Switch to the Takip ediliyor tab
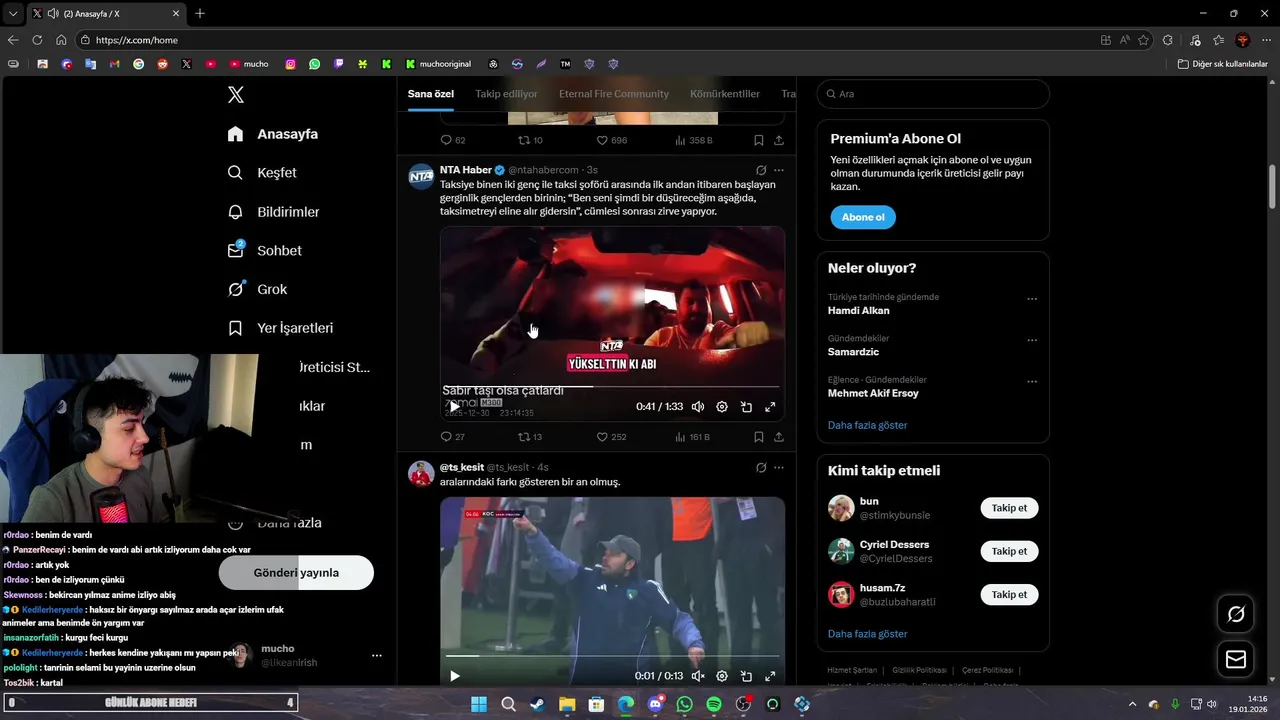Image resolution: width=1280 pixels, height=720 pixels. pos(506,94)
